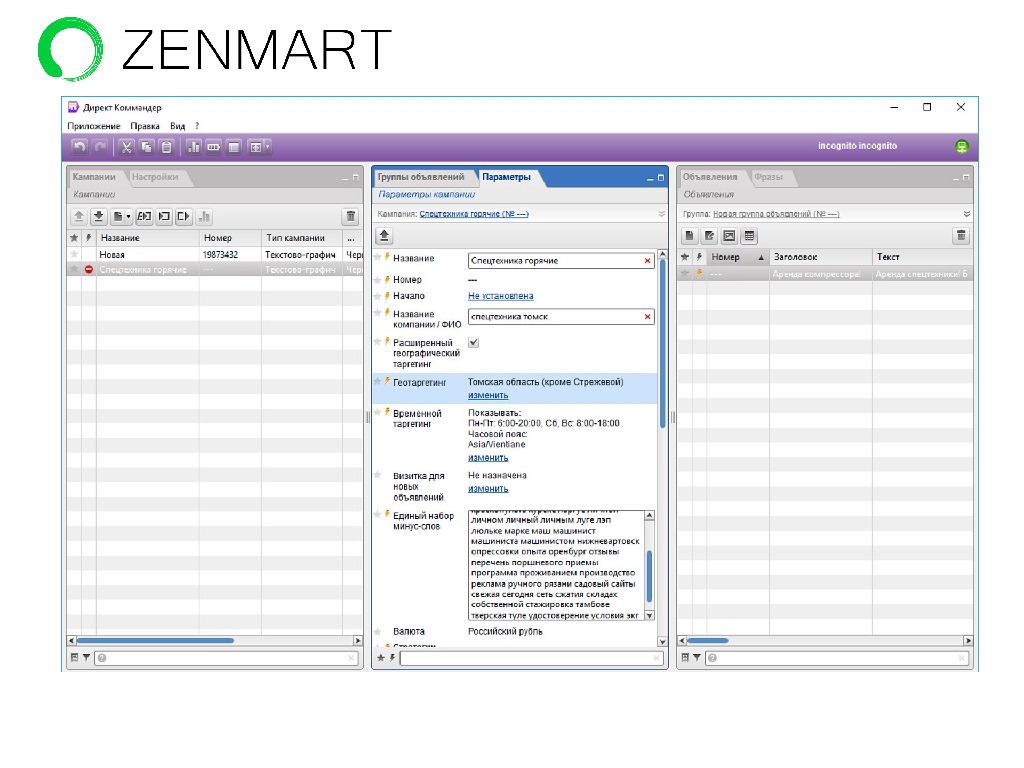Image resolution: width=1024 pixels, height=768 pixels.
Task: Open the Новая группа объявлений link
Action: click(776, 214)
